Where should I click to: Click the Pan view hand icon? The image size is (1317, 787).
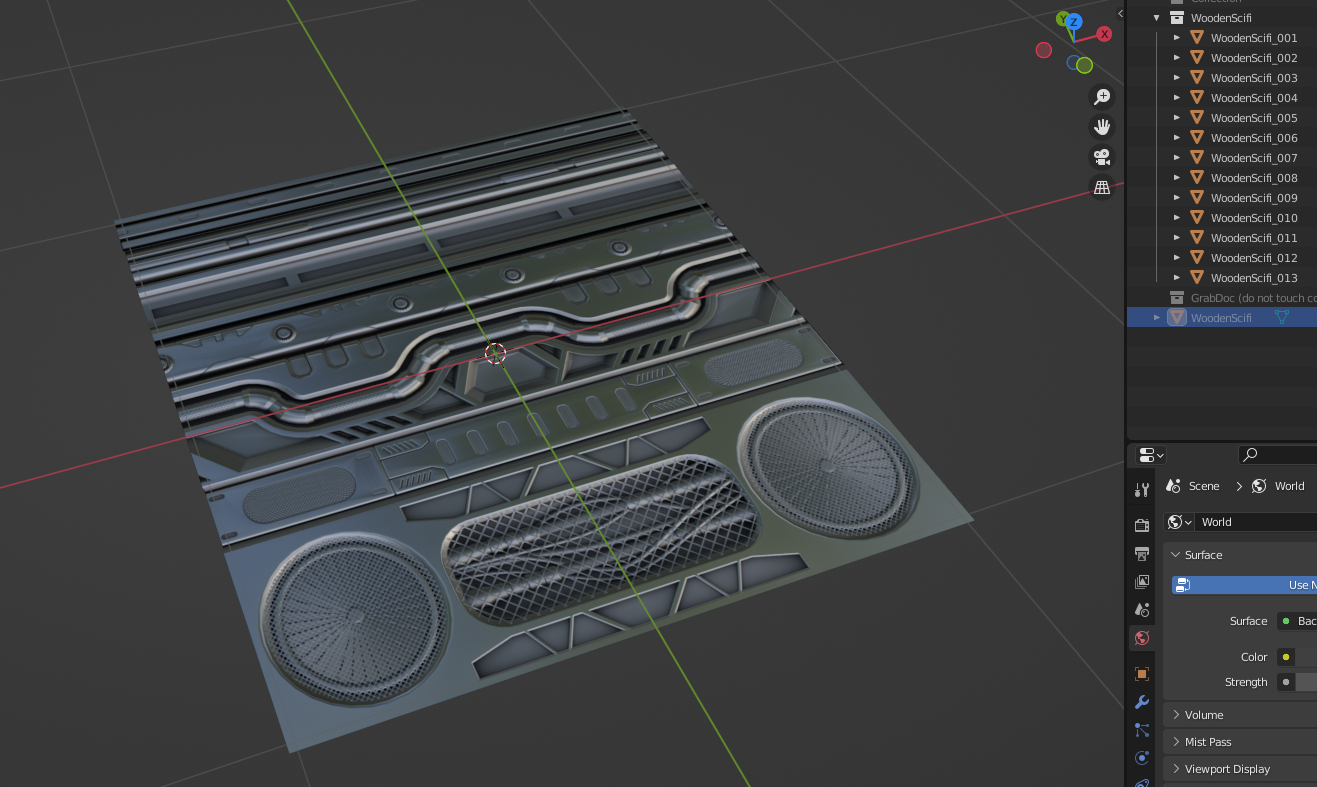click(x=1102, y=127)
